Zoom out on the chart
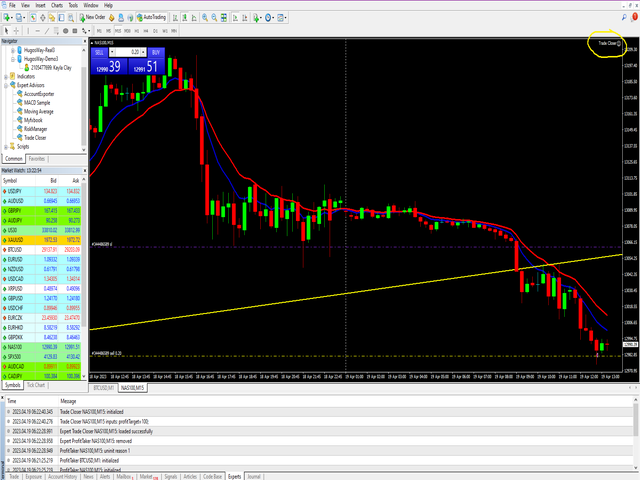The image size is (640, 480). coord(214,18)
